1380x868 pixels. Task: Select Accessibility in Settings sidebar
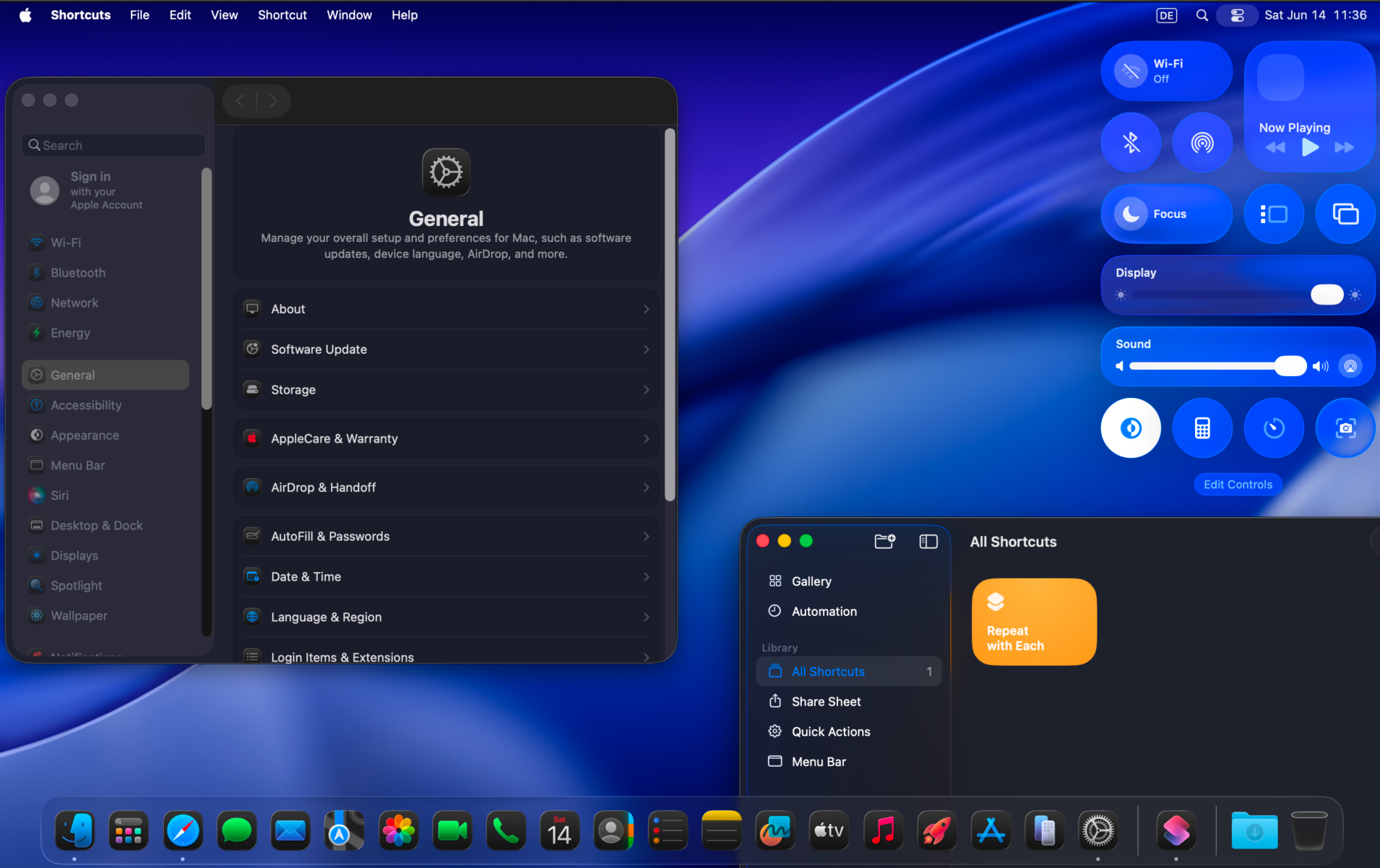click(106, 406)
